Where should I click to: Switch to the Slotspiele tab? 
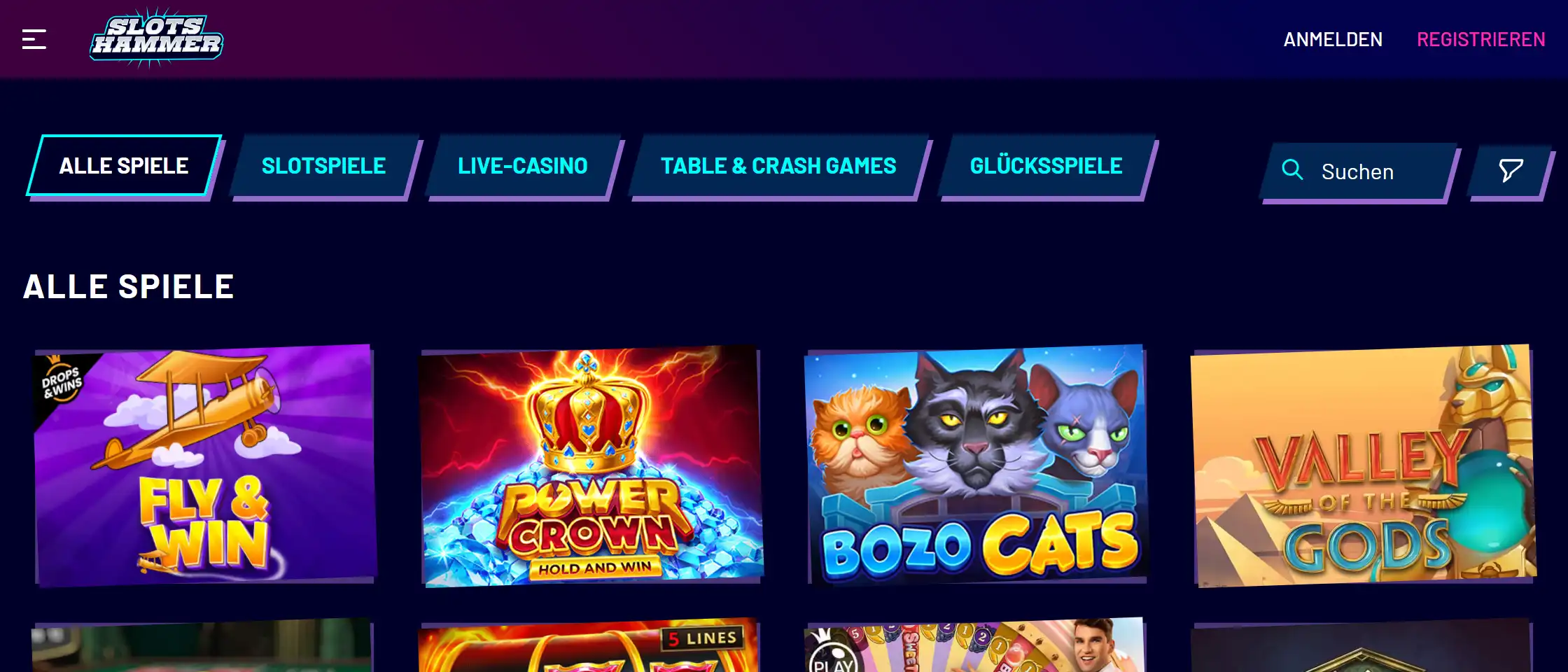[324, 166]
